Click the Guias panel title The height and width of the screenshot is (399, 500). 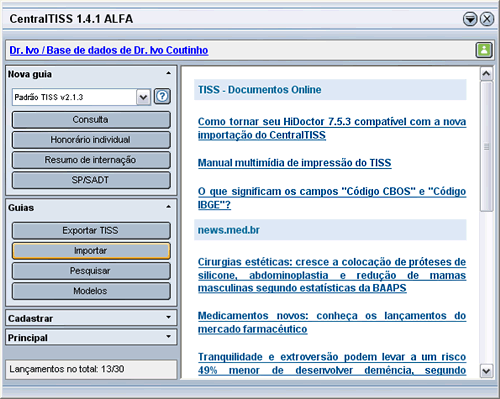[21, 208]
